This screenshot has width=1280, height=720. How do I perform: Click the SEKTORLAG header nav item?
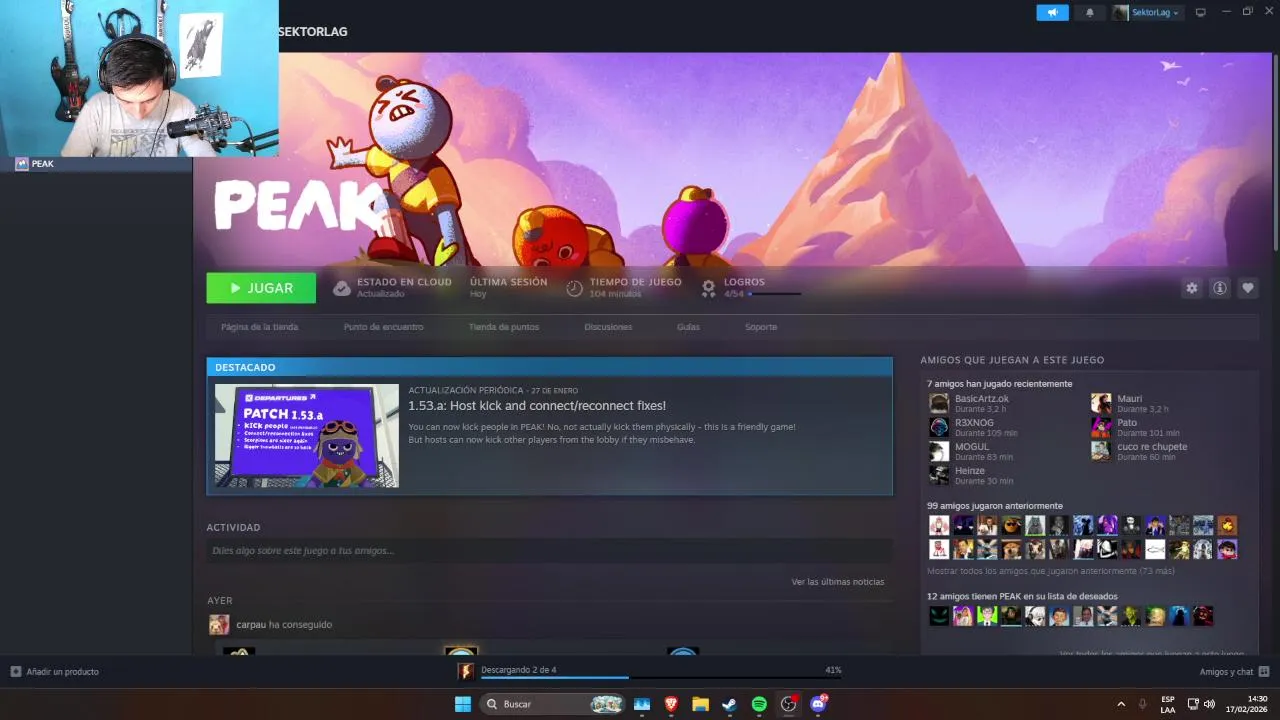(x=313, y=32)
